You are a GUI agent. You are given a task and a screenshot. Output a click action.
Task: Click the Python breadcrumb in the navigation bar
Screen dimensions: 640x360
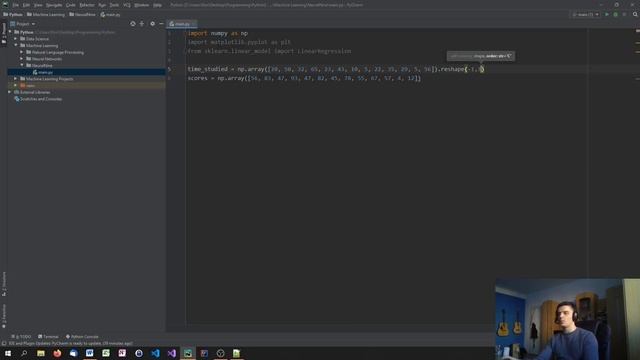click(x=13, y=14)
